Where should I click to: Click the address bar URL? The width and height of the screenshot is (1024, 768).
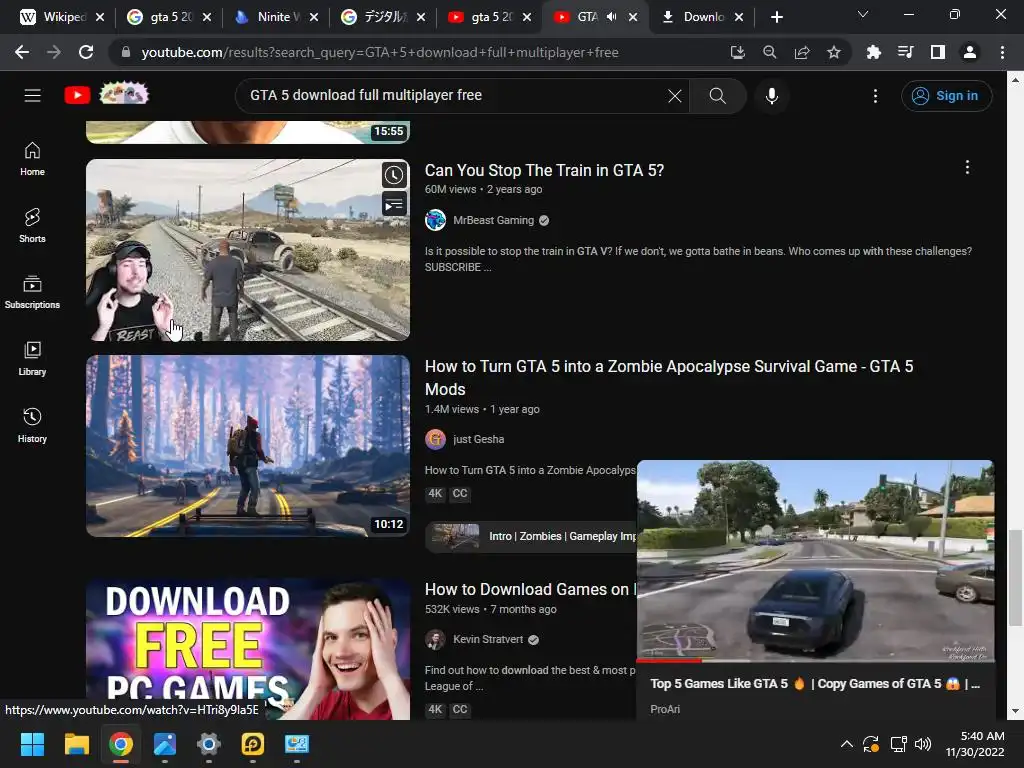[379, 52]
